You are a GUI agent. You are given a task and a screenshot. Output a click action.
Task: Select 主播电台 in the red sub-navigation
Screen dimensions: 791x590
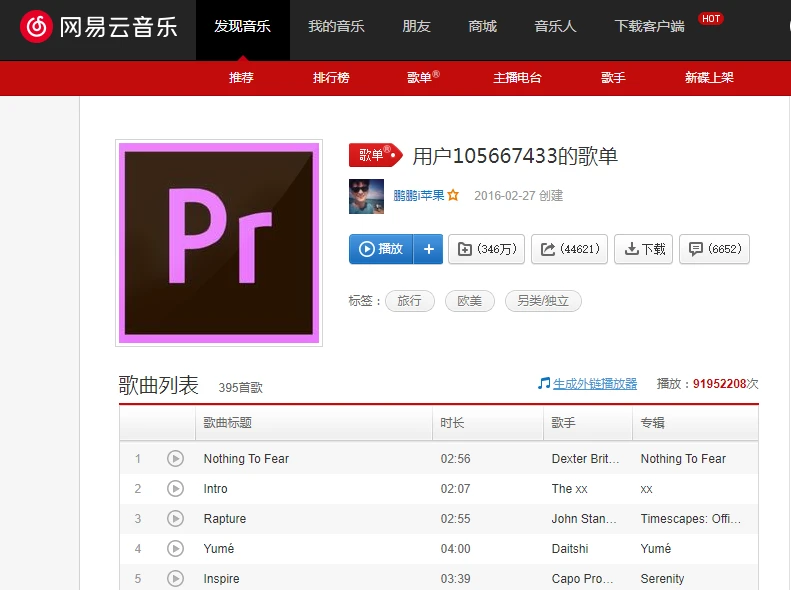[518, 77]
